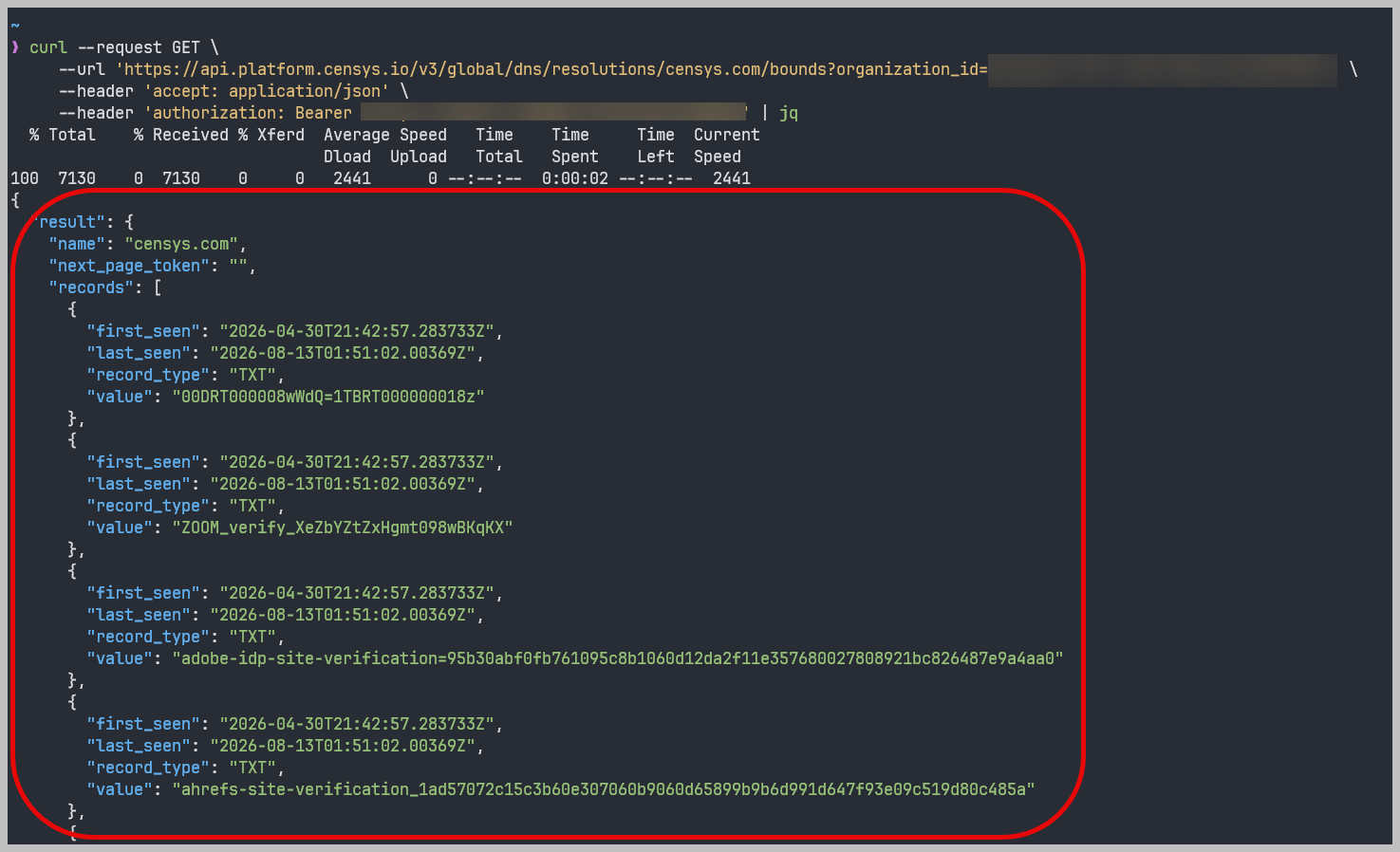Select the "censys.com" name value
The width and height of the screenshot is (1400, 852).
coord(181,244)
